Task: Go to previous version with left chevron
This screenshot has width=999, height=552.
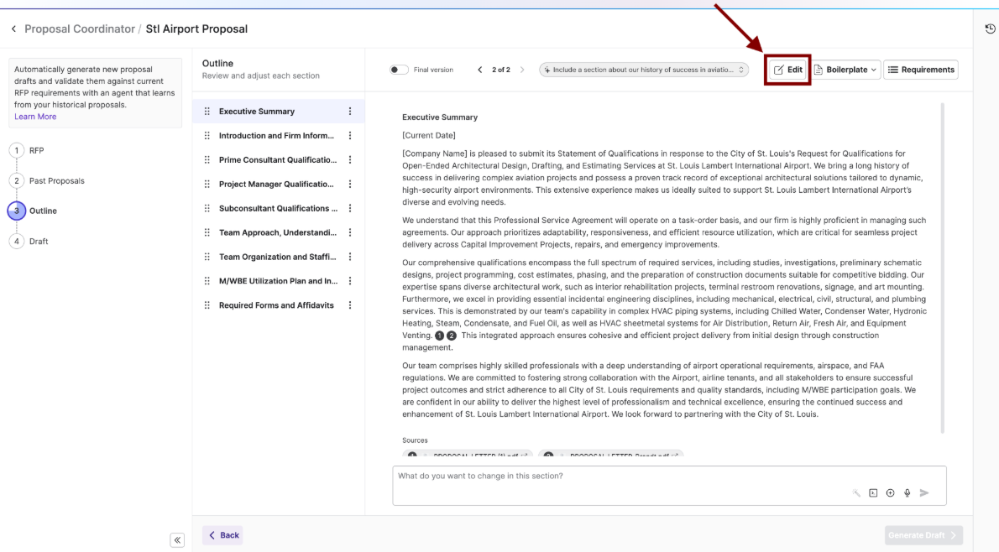Action: coord(480,69)
